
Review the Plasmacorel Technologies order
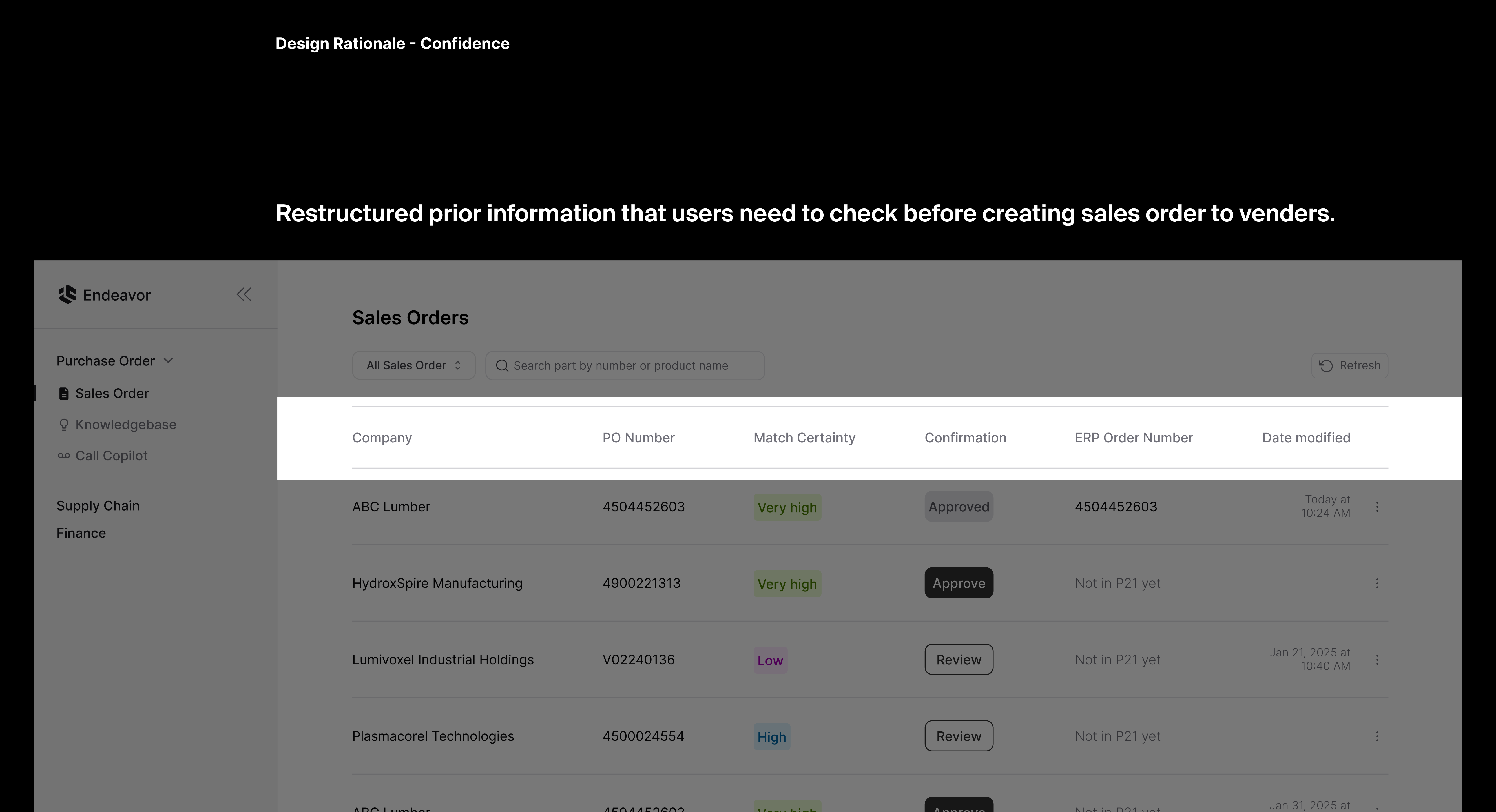(x=959, y=736)
